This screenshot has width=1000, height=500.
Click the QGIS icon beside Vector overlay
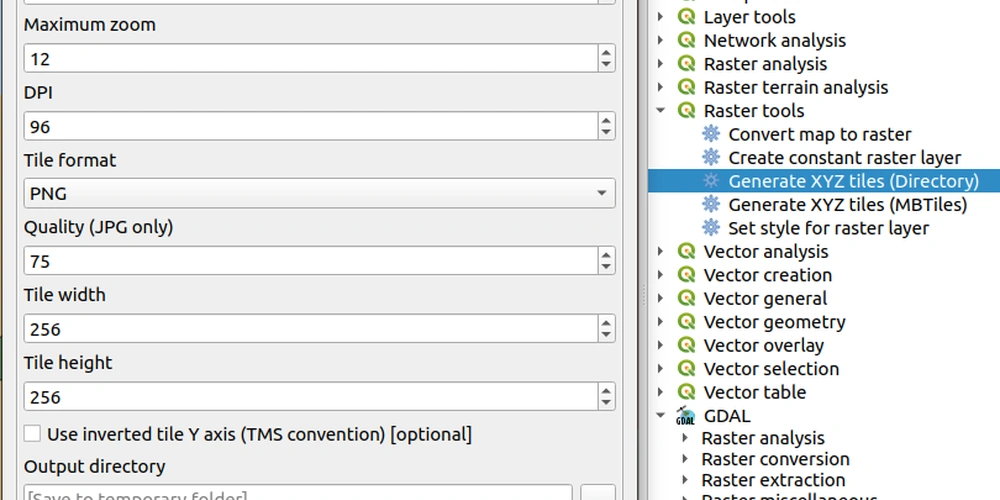(x=686, y=345)
